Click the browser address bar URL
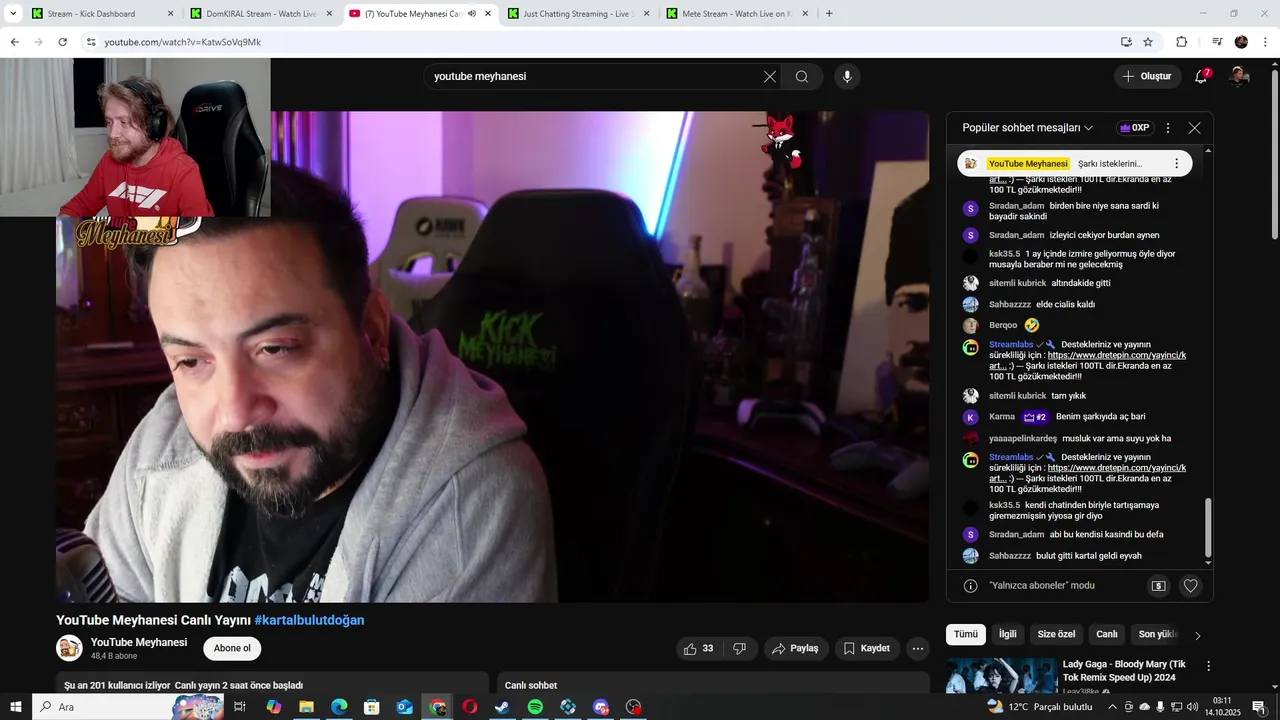This screenshot has height=720, width=1280. tap(183, 42)
